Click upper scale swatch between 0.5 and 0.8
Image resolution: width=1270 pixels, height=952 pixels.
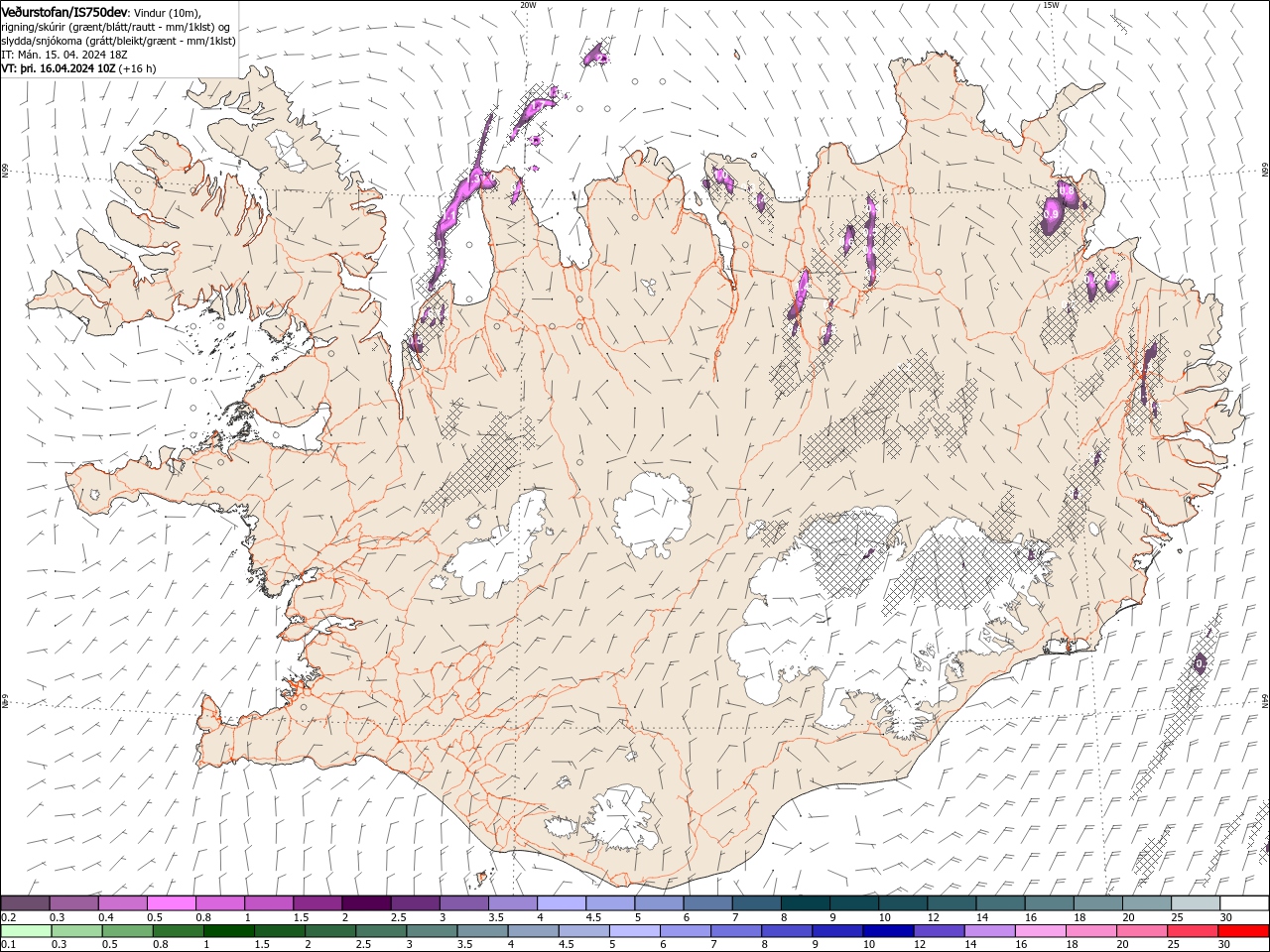point(171,903)
